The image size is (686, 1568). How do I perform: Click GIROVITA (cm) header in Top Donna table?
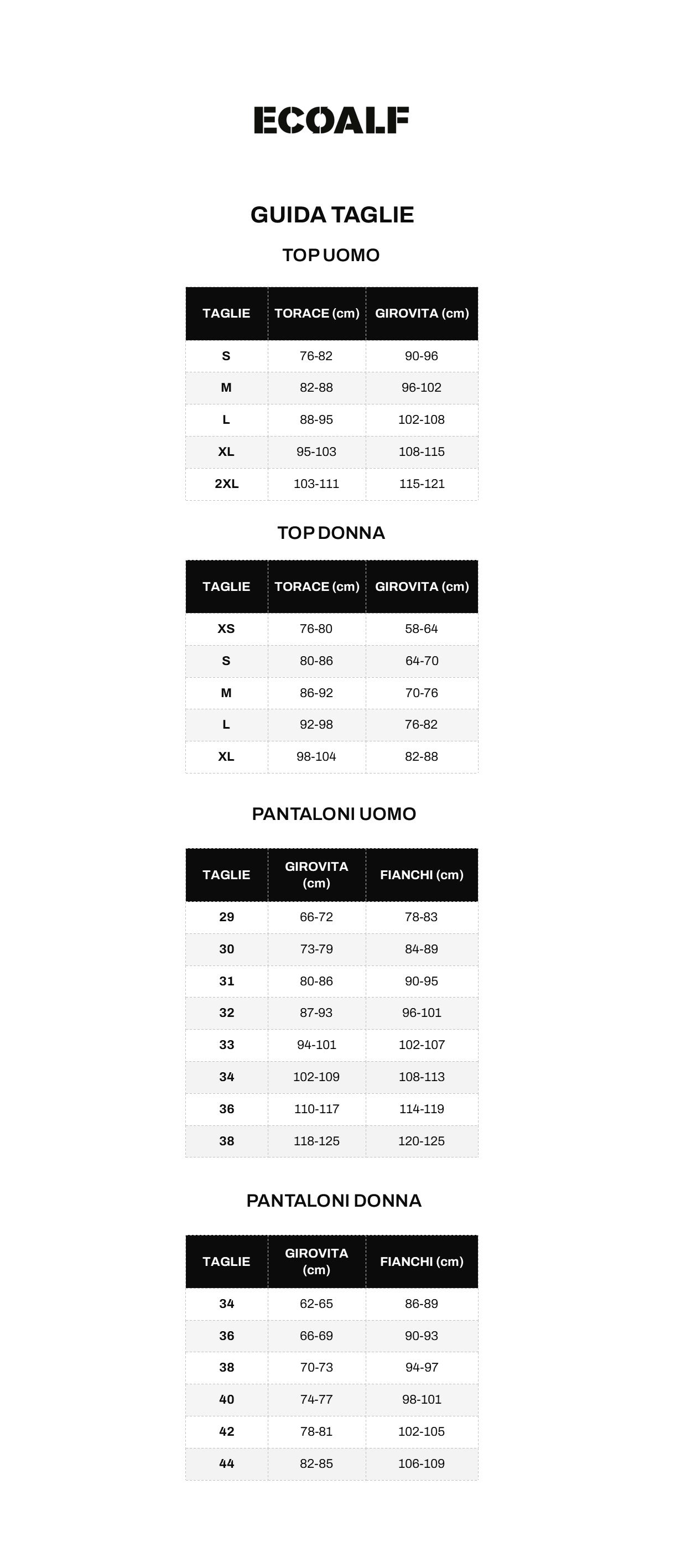[x=421, y=587]
